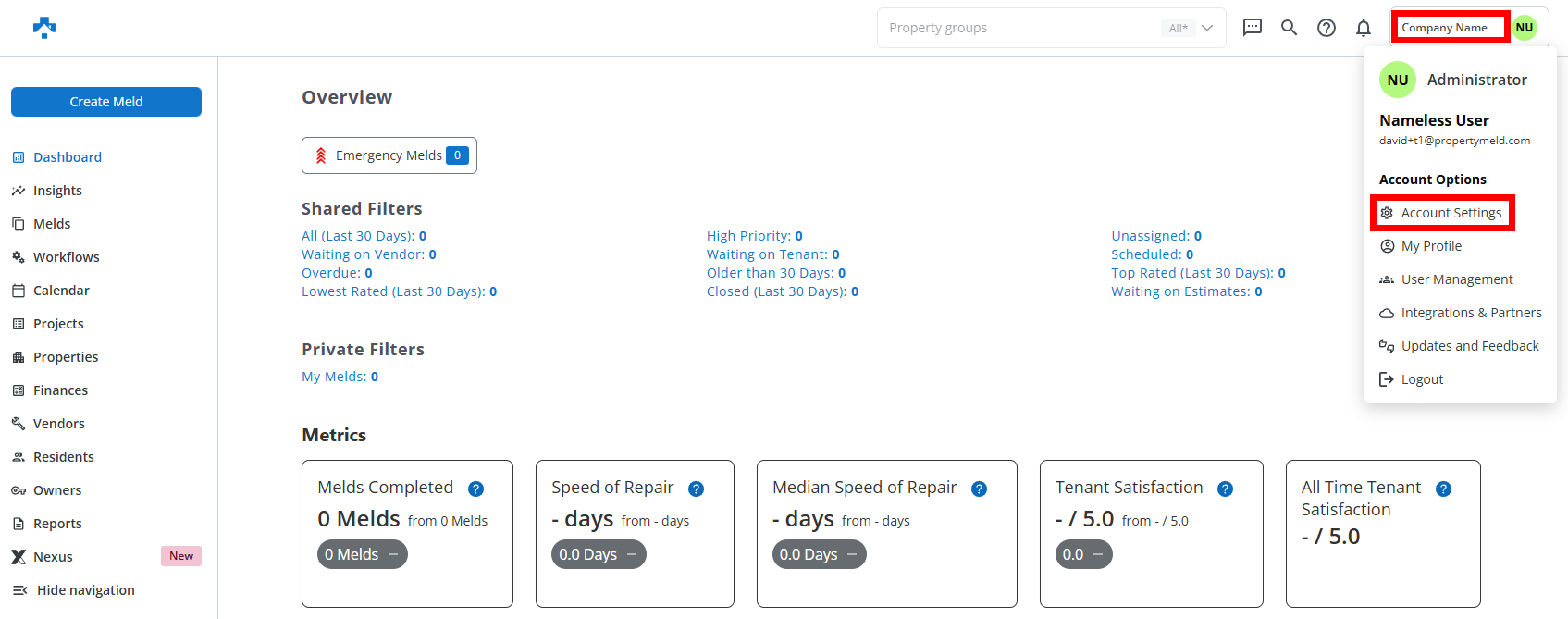The width and height of the screenshot is (1568, 619).
Task: Select Account Settings from the menu
Action: tap(1451, 213)
